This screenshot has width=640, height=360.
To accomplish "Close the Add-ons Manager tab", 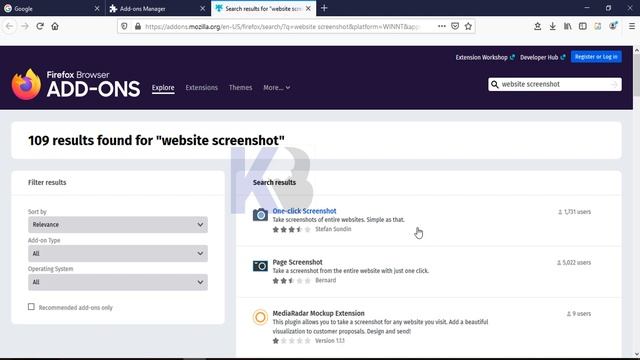I will 202,8.
